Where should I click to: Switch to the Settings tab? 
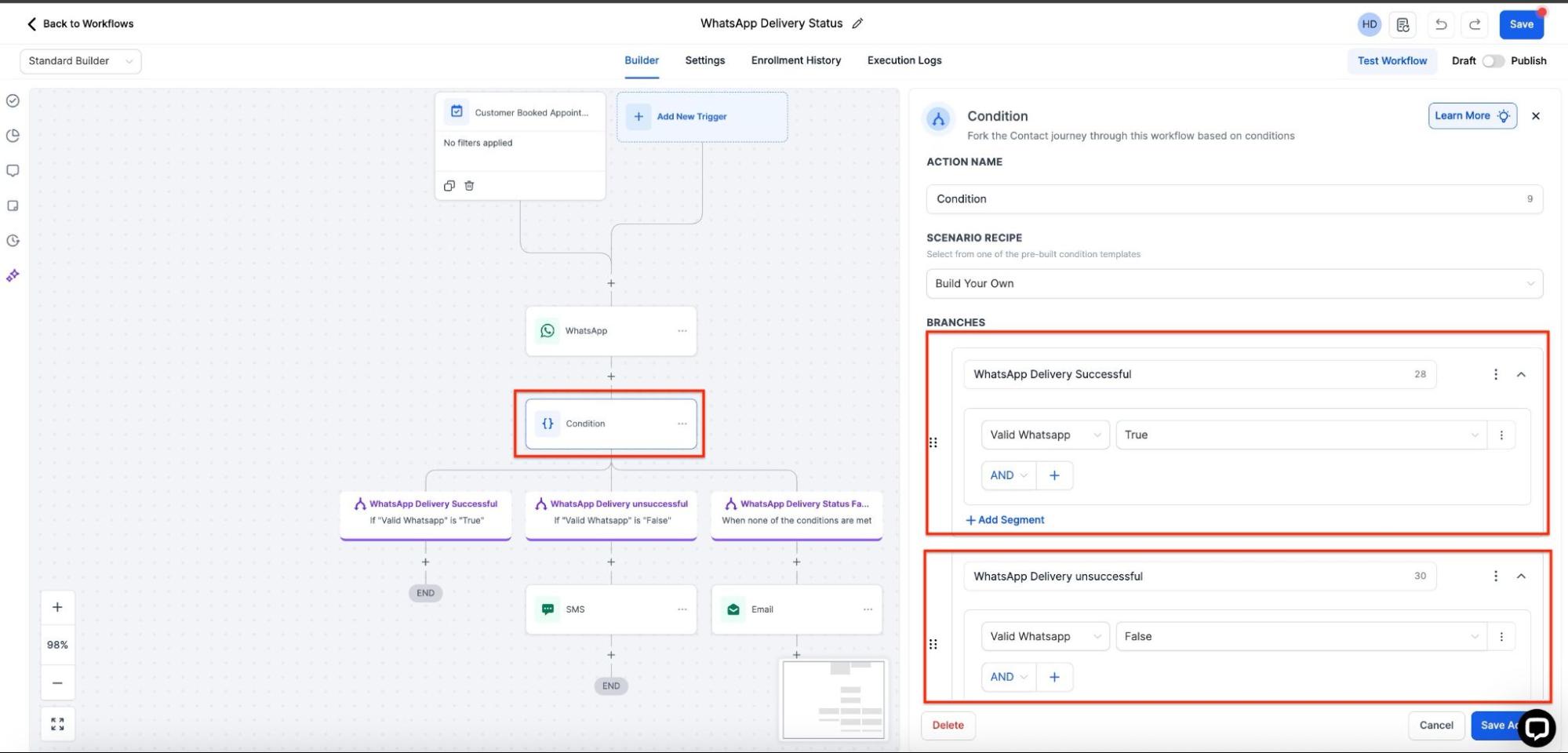[704, 60]
